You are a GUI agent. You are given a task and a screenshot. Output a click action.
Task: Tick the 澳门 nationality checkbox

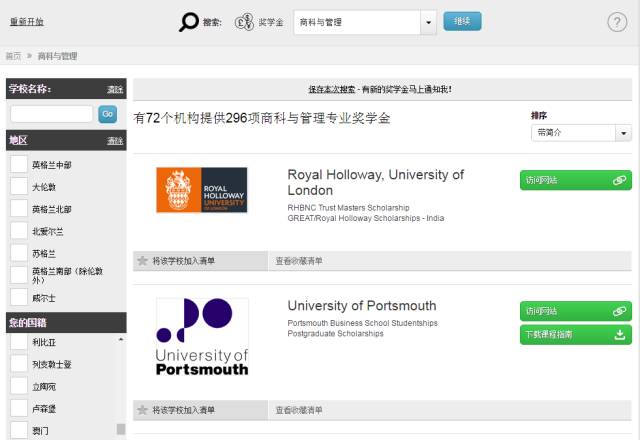pyautogui.click(x=19, y=430)
